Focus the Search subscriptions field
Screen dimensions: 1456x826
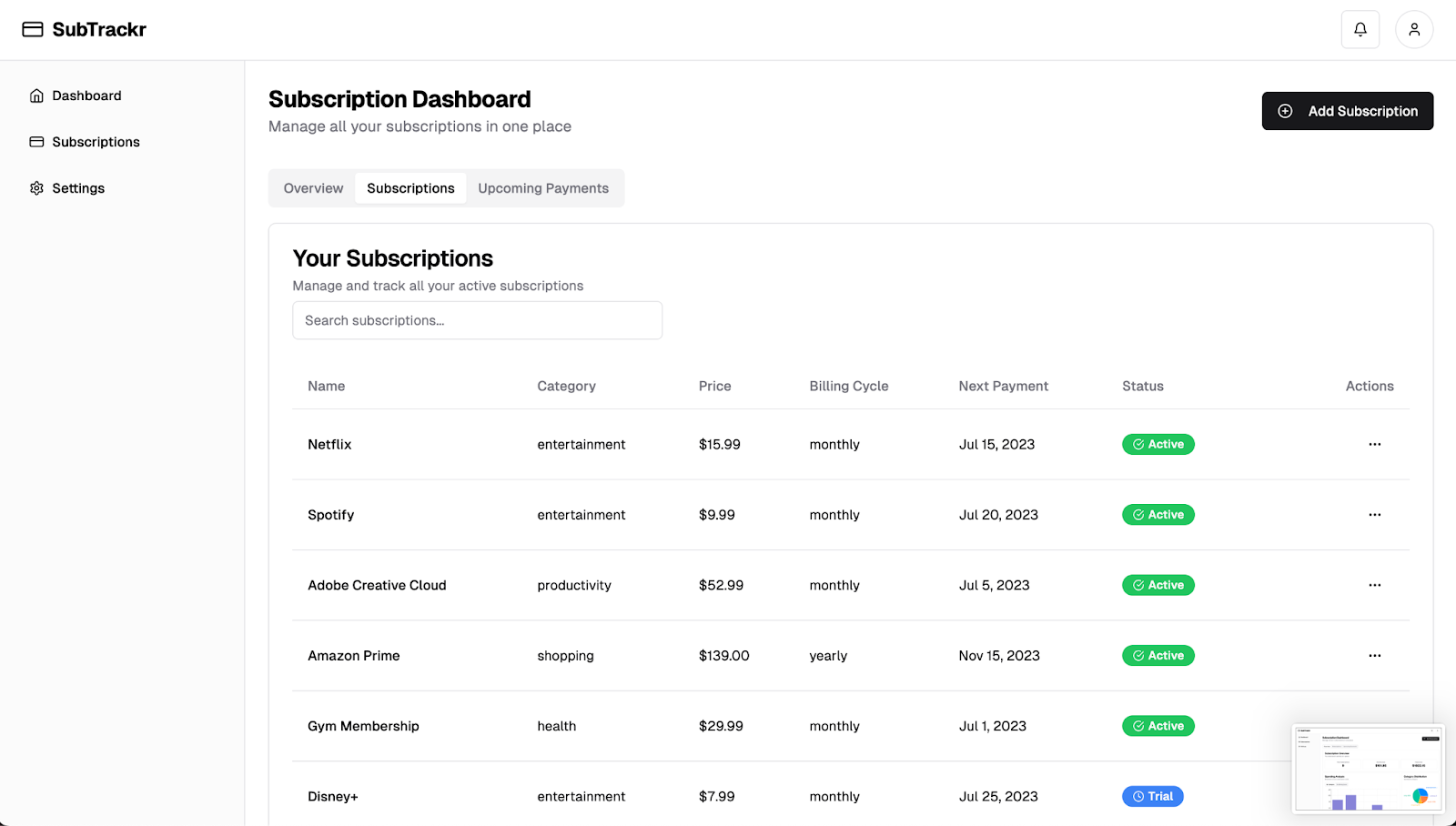click(x=477, y=320)
